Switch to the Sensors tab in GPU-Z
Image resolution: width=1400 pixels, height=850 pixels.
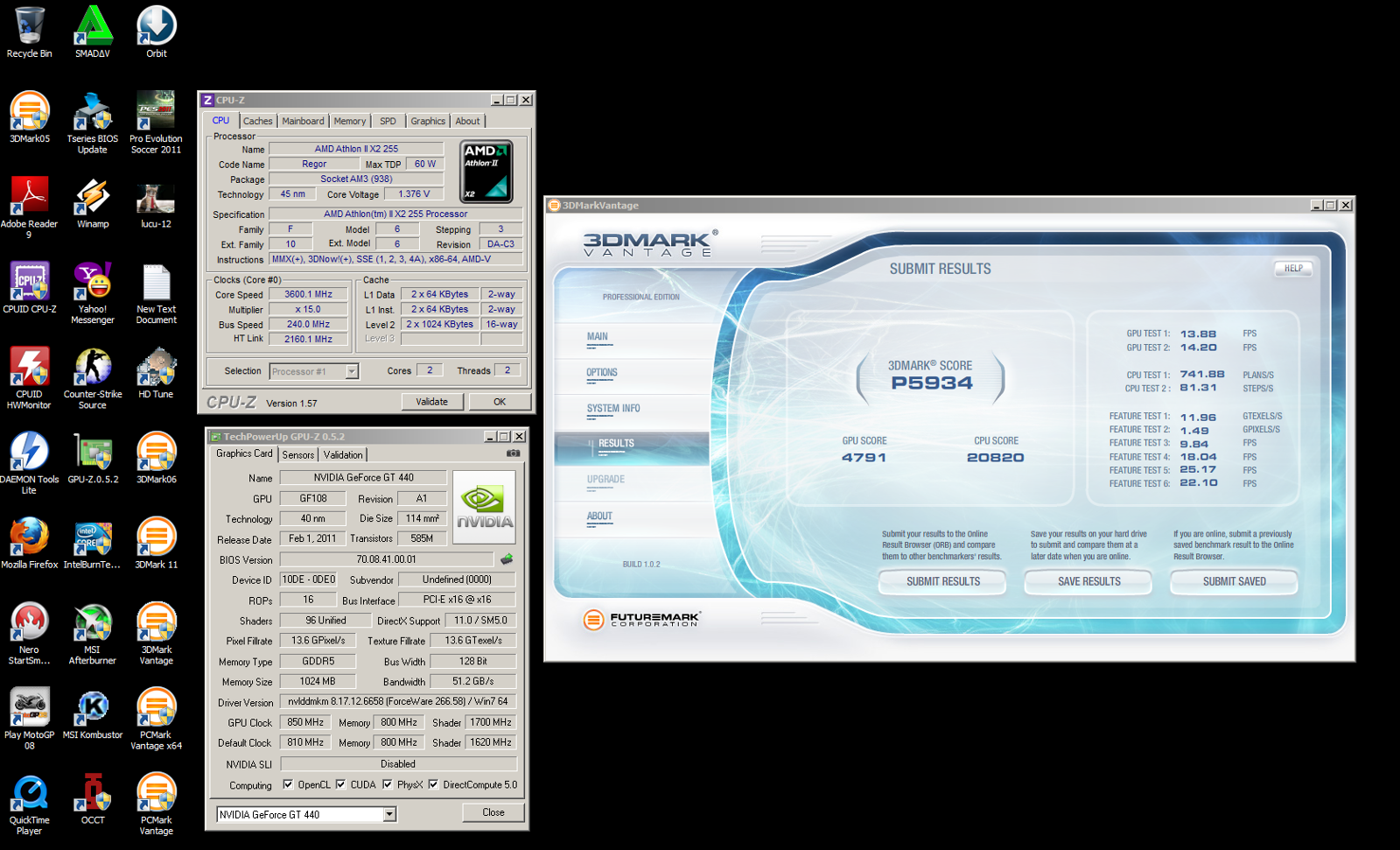297,454
